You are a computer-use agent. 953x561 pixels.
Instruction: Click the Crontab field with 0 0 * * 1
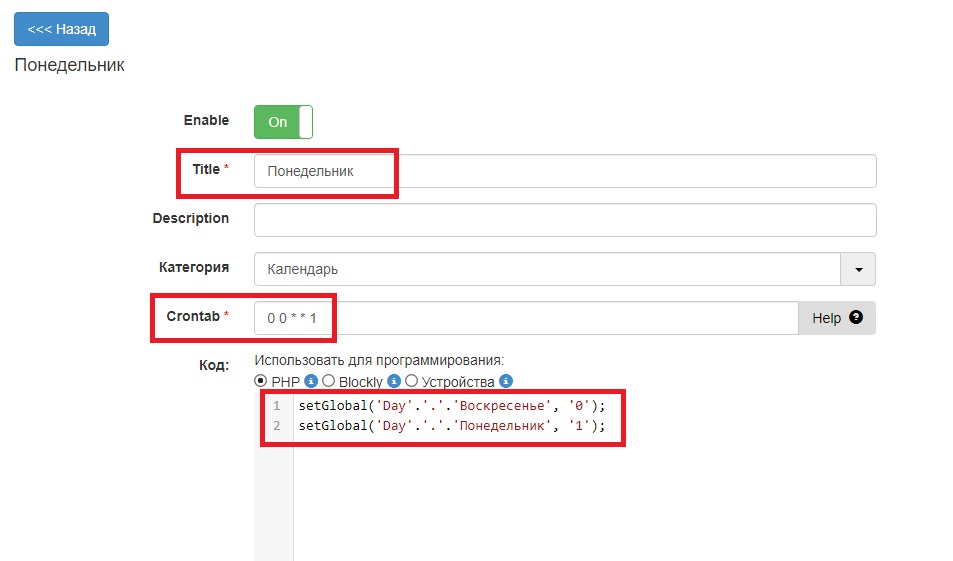[526, 318]
